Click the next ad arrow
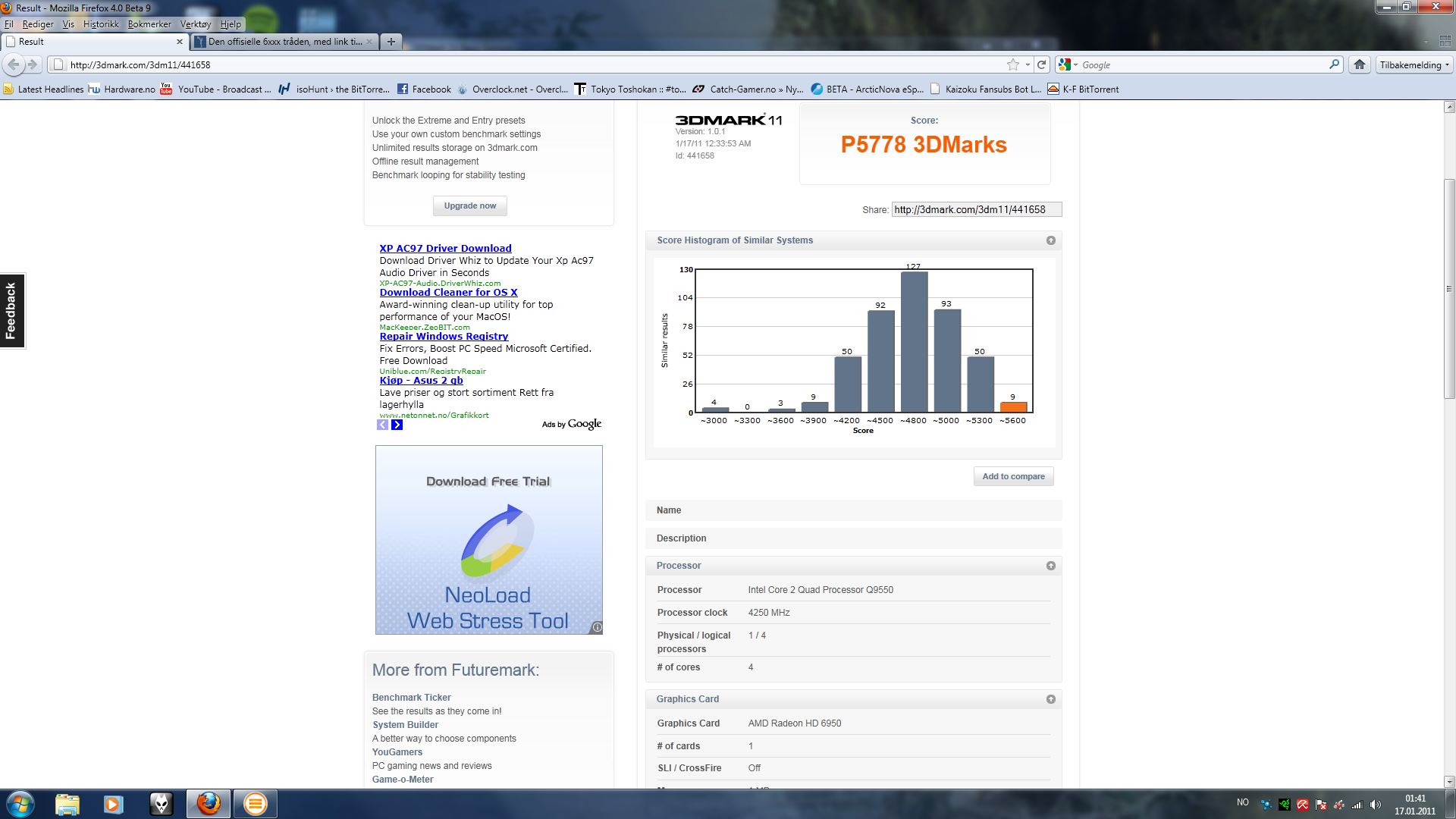1456x819 pixels. click(x=397, y=425)
